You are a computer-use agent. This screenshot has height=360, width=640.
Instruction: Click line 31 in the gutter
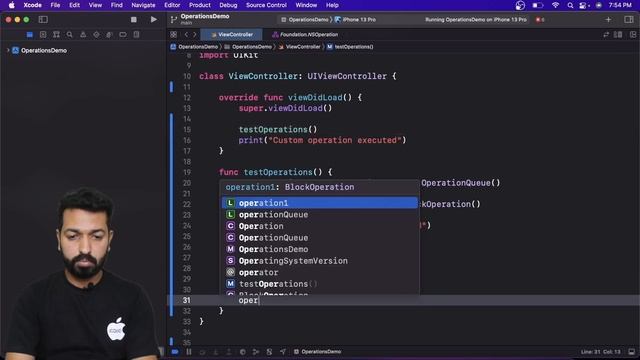point(186,300)
